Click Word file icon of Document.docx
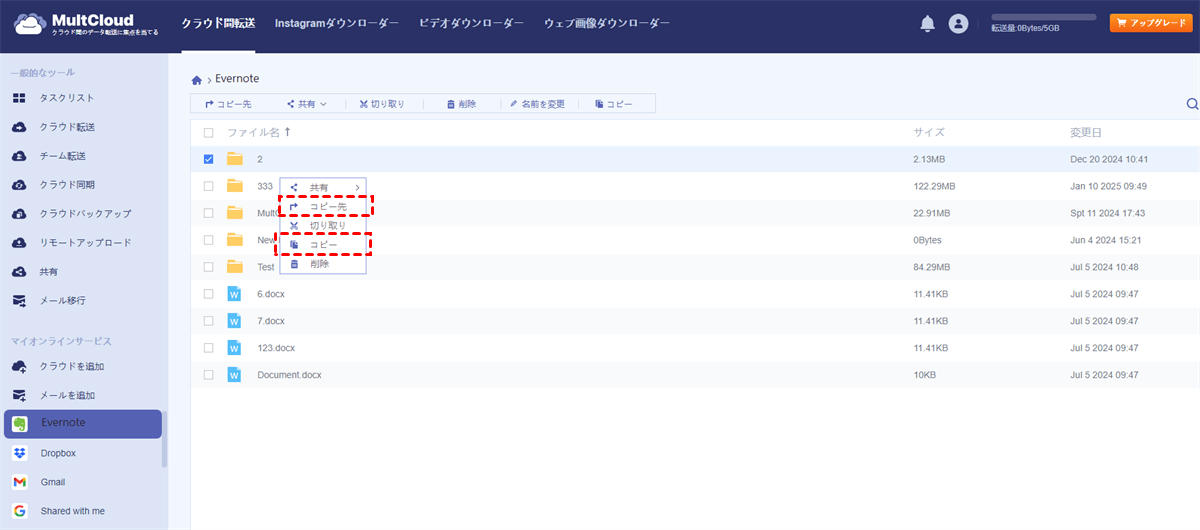This screenshot has width=1200, height=530. tap(235, 375)
